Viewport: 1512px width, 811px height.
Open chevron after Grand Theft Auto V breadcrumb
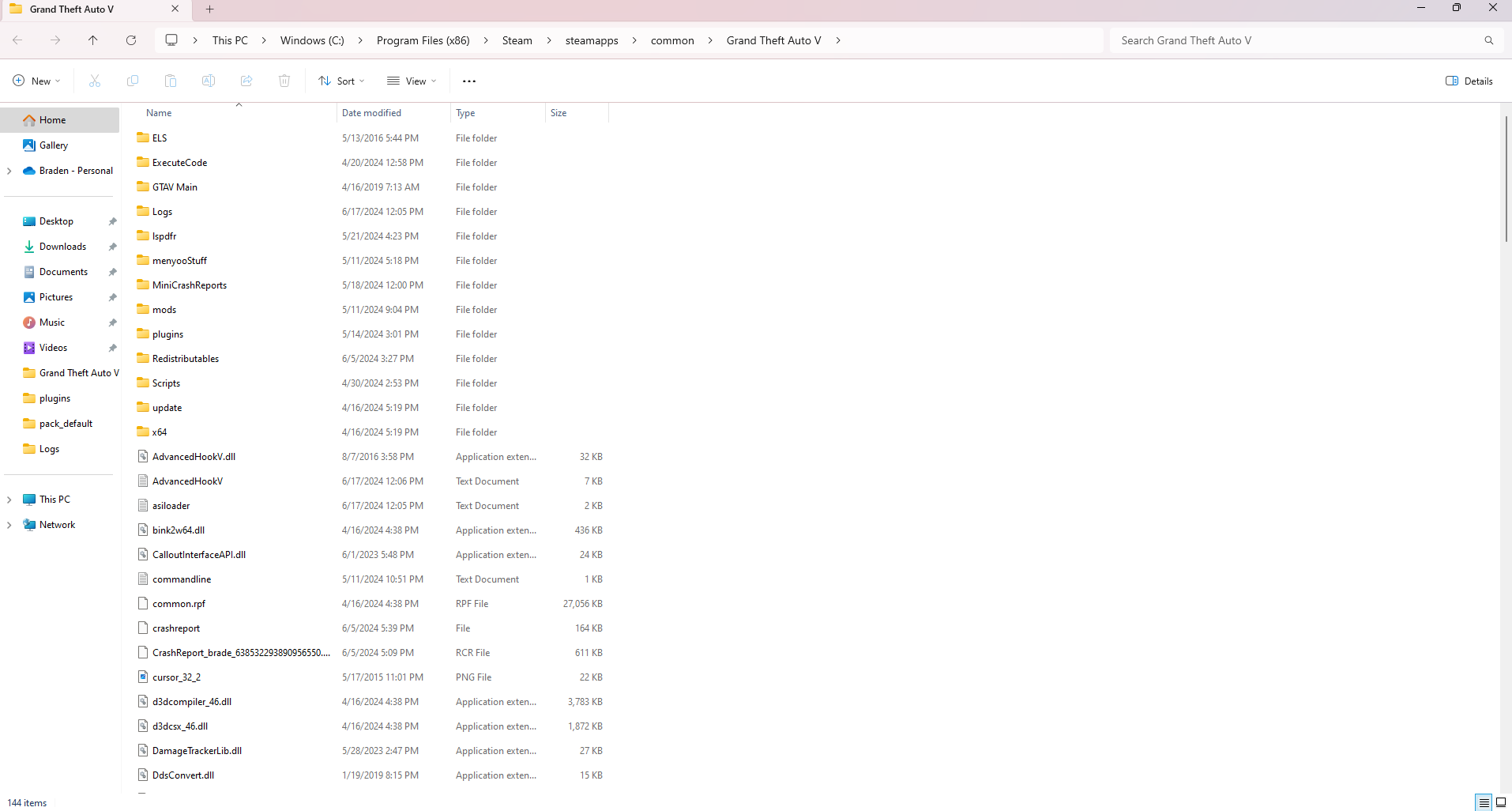[x=838, y=40]
